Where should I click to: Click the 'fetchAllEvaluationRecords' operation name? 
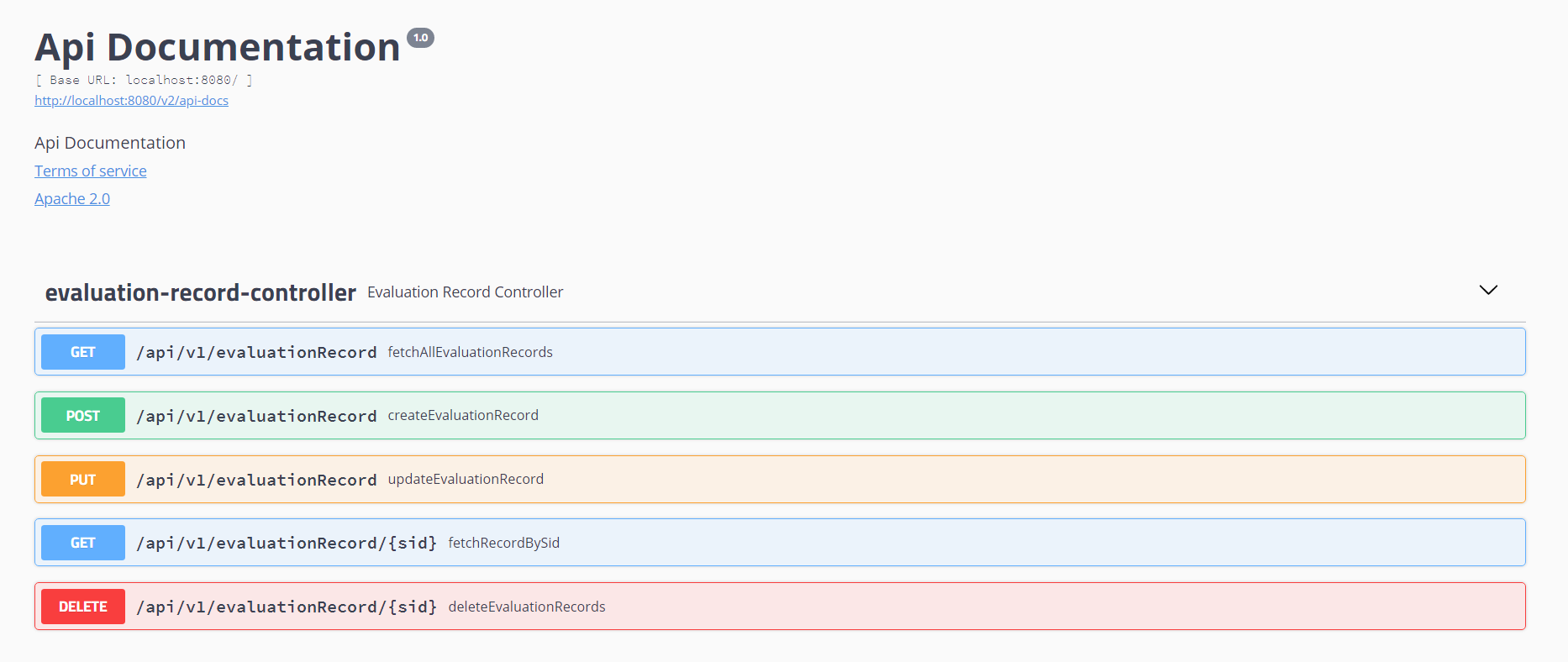470,352
